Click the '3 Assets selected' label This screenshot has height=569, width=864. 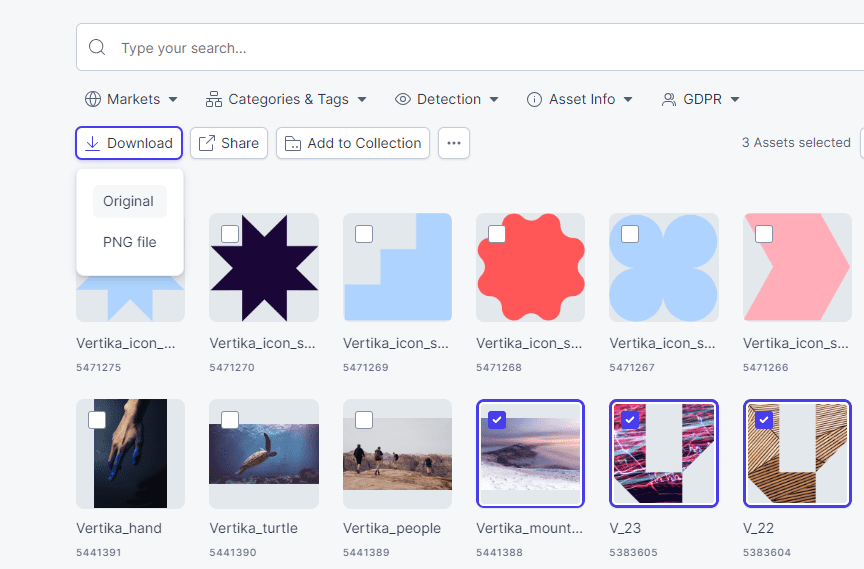coord(796,143)
